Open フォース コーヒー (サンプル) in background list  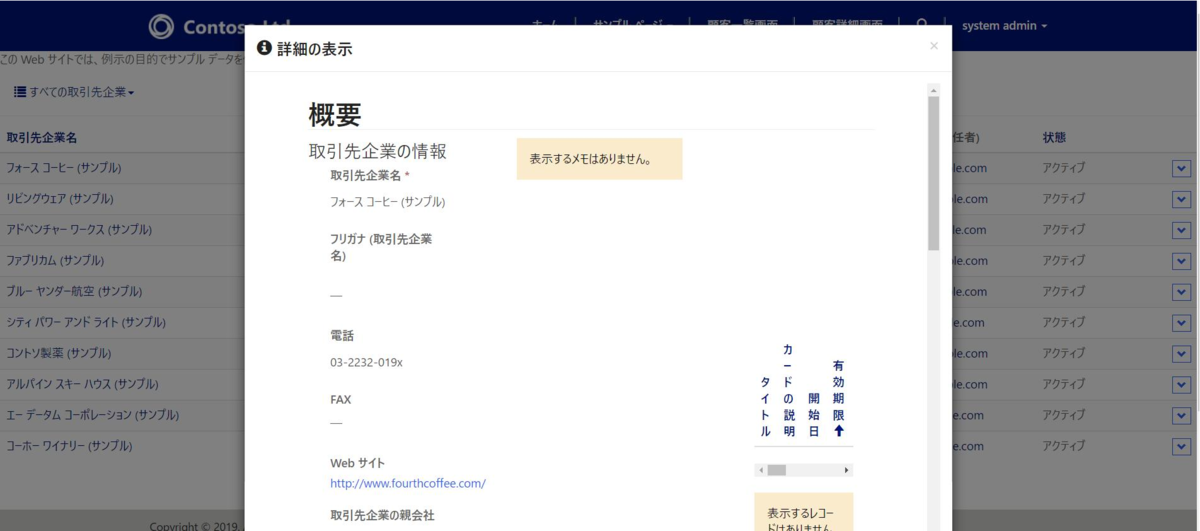(64, 168)
